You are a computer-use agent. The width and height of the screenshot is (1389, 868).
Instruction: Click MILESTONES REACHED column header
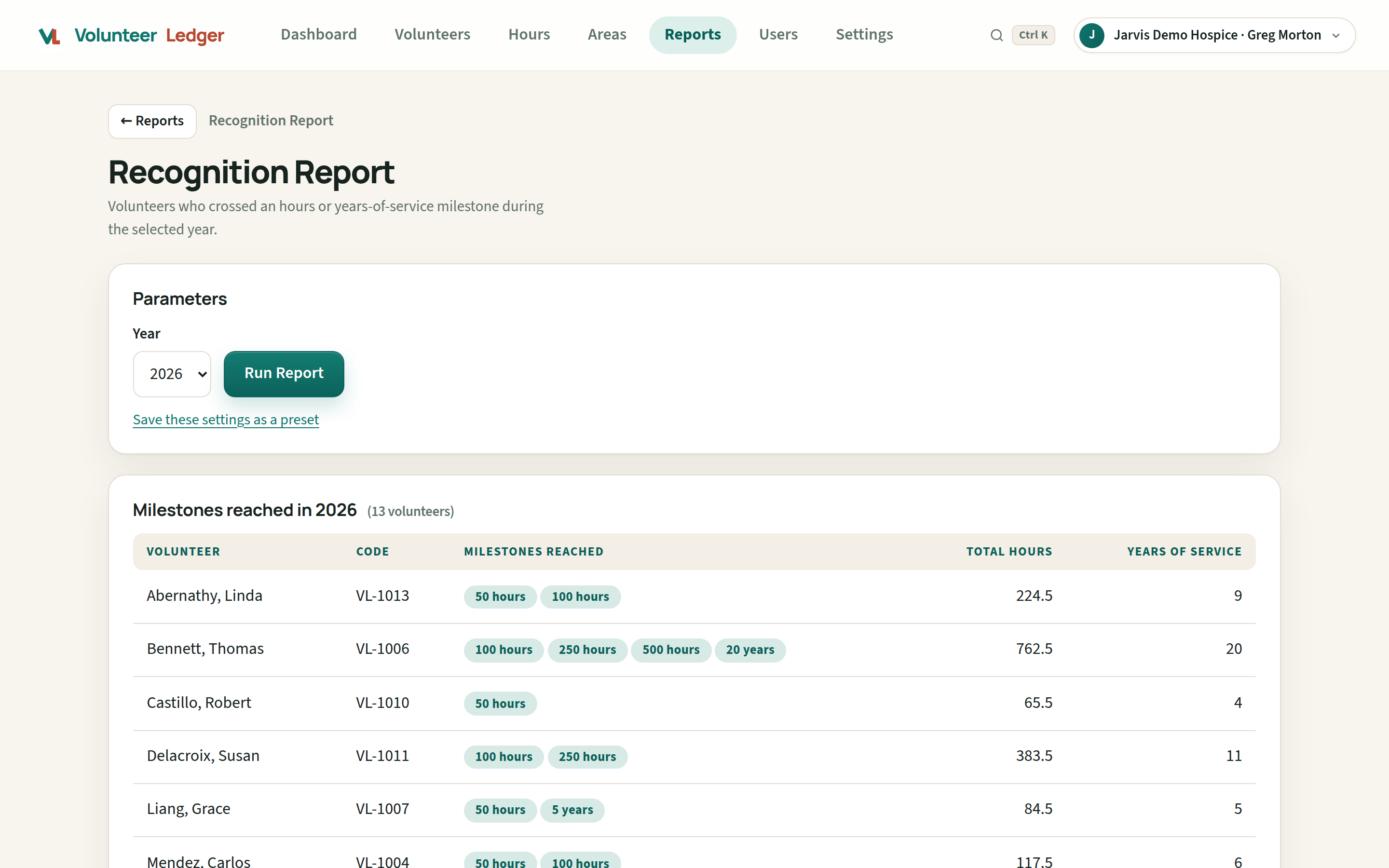pos(534,552)
